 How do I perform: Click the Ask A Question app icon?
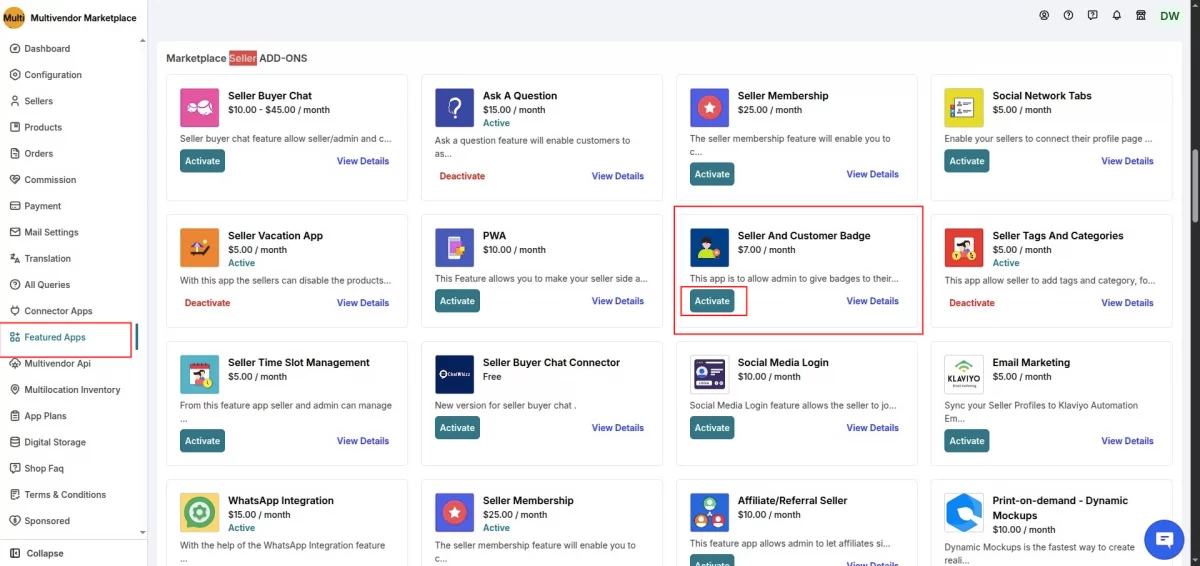click(454, 107)
